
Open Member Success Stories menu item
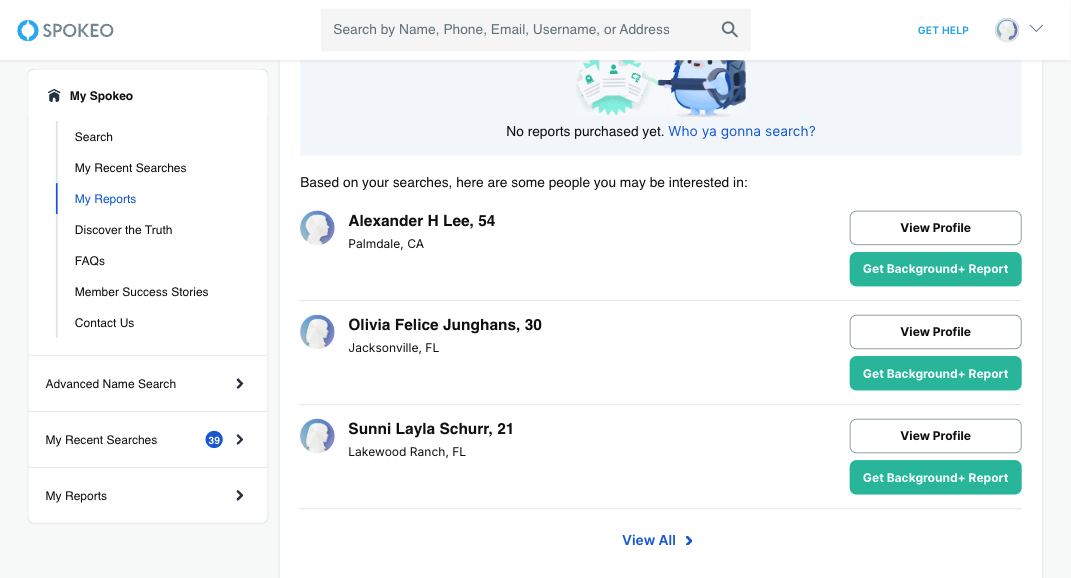click(142, 292)
